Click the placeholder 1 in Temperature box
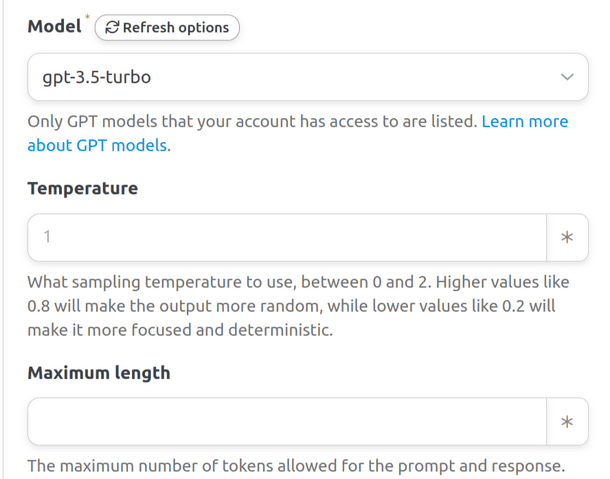Screen dimensions: 610x479 coord(46,238)
